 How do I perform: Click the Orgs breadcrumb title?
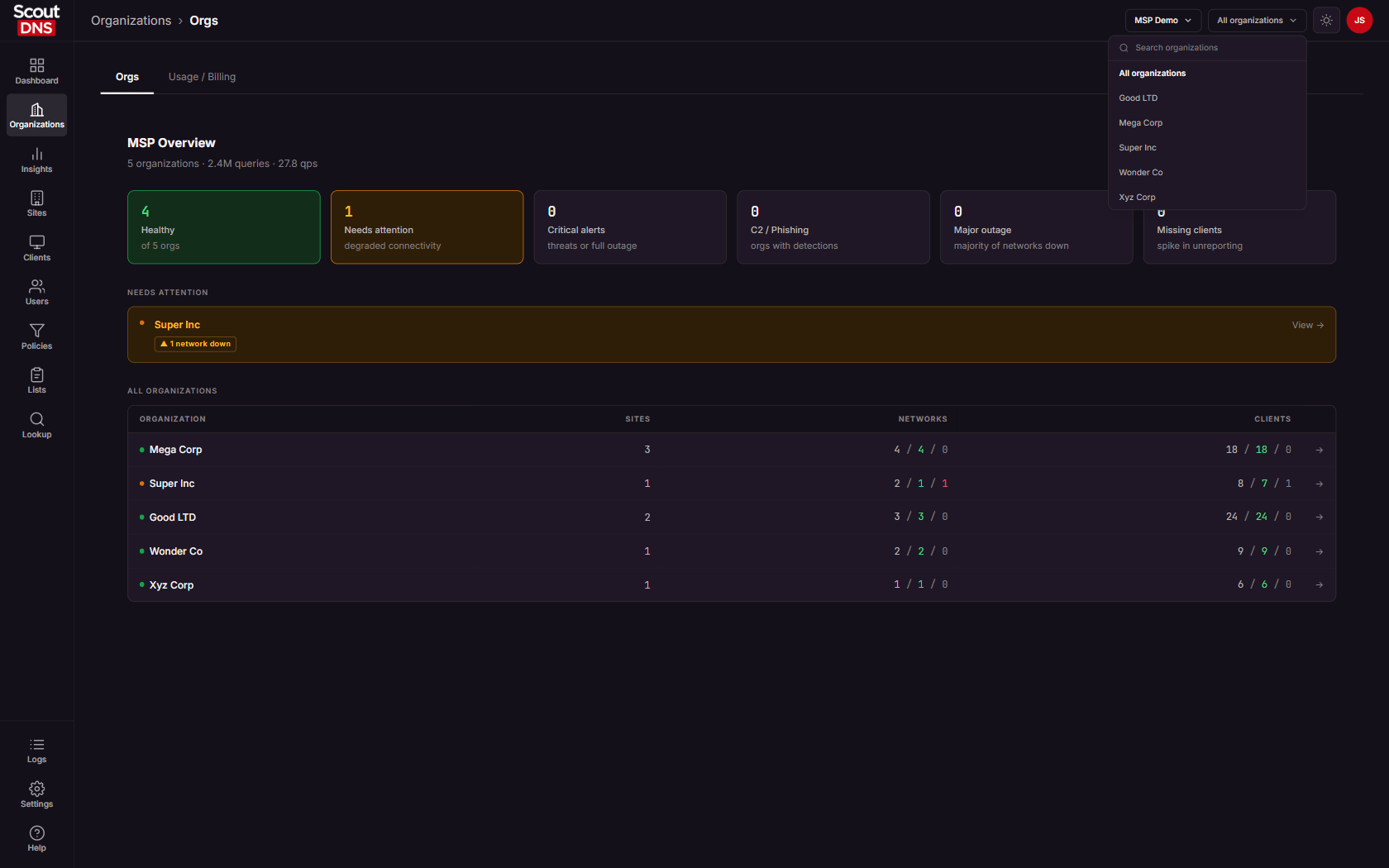tap(204, 21)
